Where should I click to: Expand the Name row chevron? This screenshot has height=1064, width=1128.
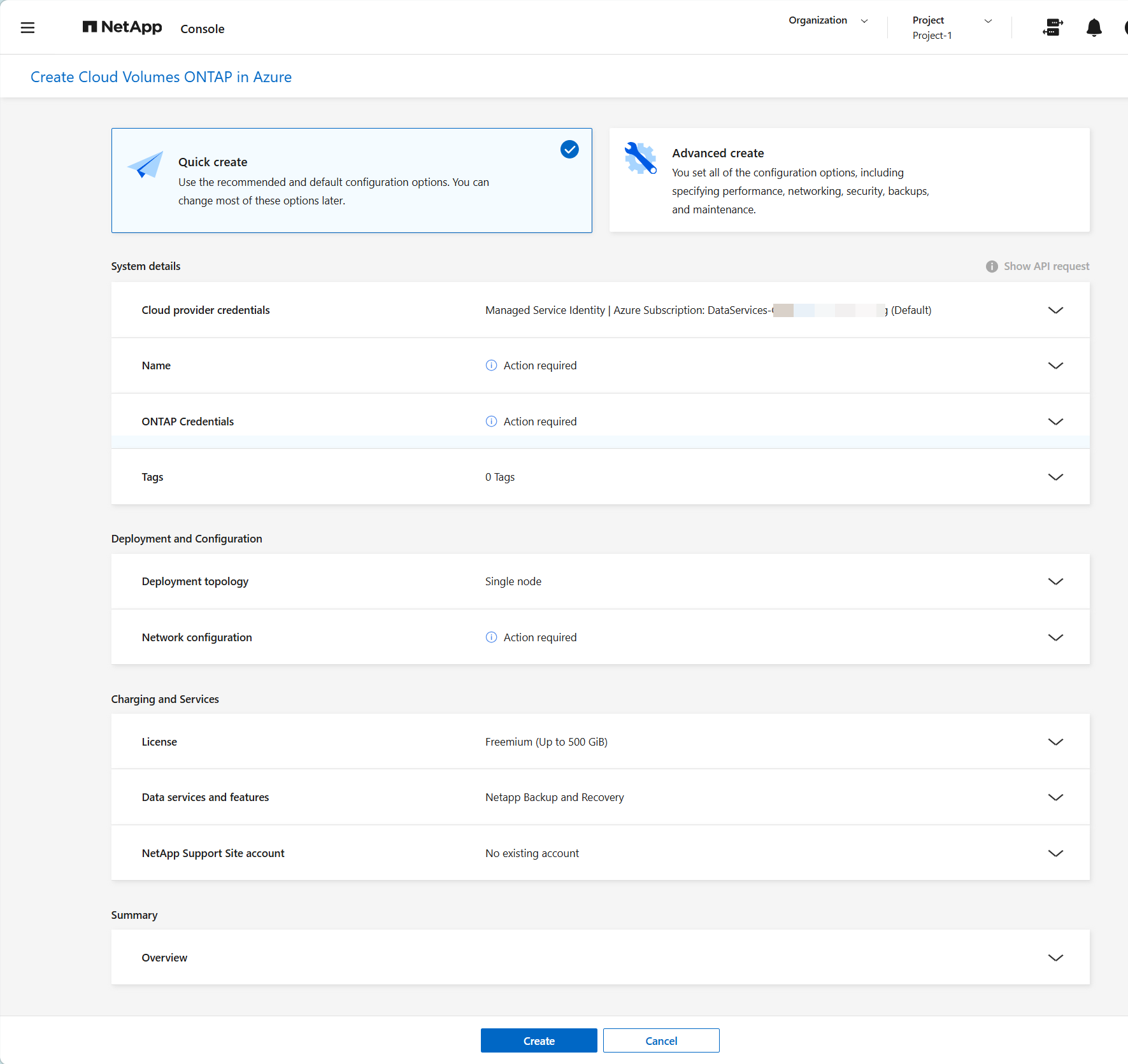pos(1055,365)
